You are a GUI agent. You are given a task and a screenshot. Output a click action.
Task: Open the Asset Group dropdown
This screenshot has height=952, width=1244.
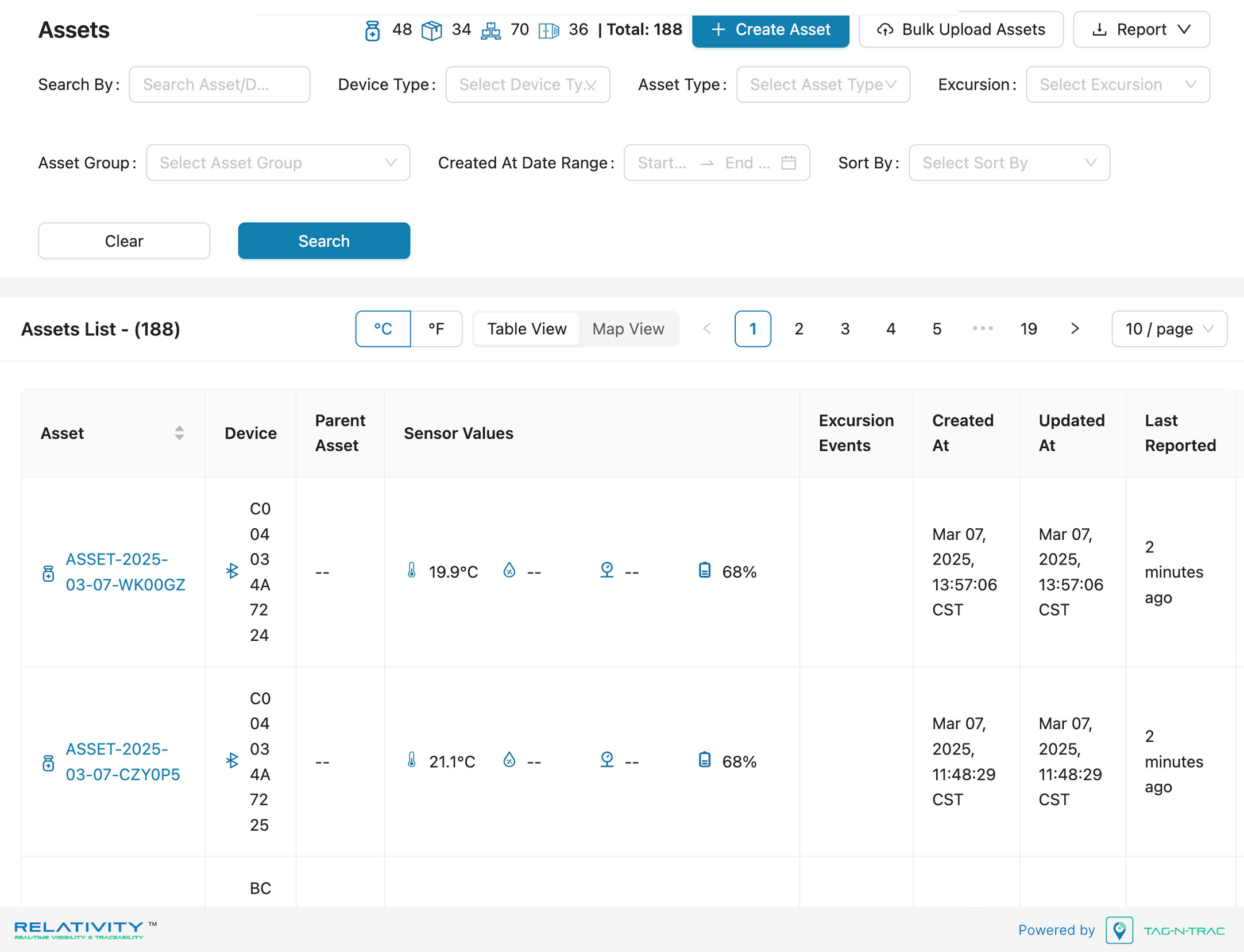coord(278,162)
